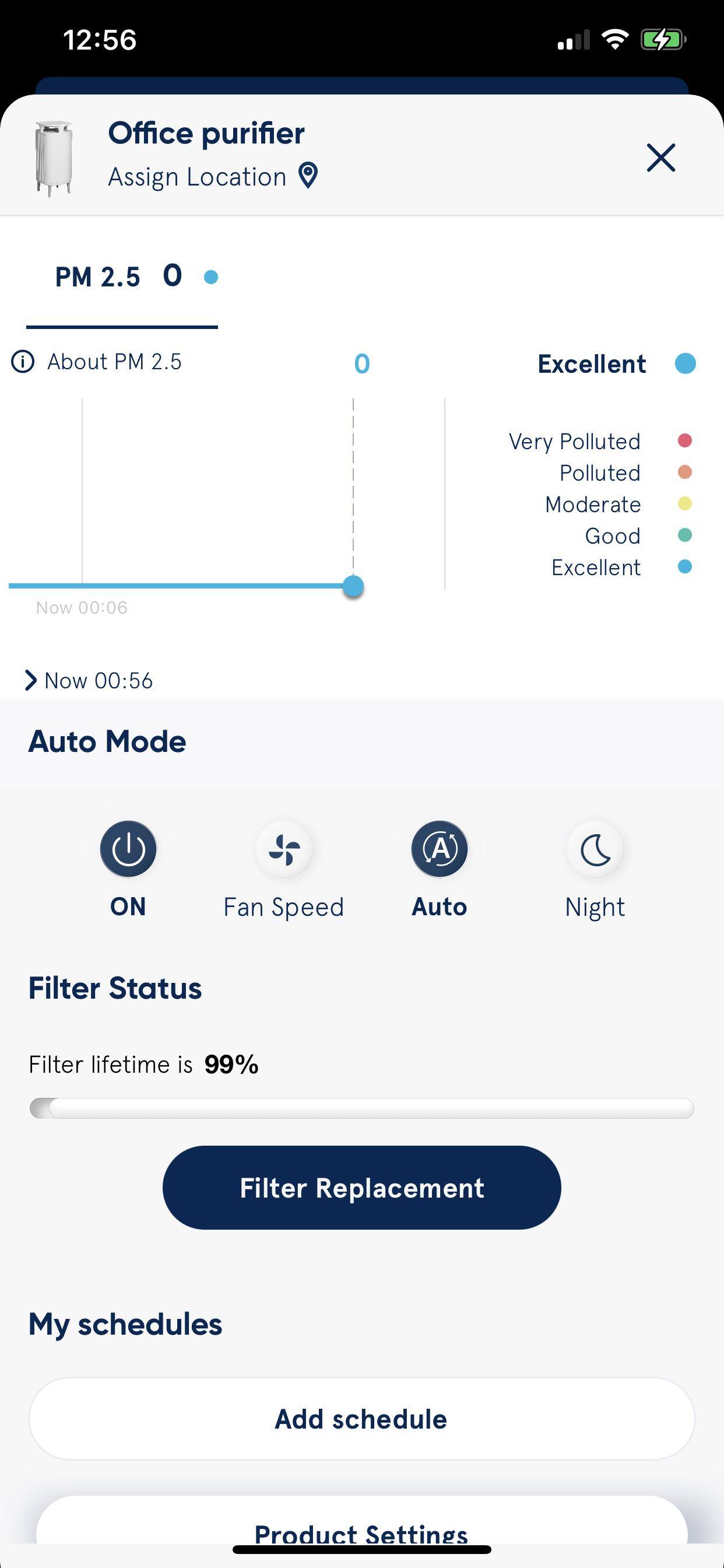Tap the location pin icon
Screen dimensions: 724x1568
click(308, 176)
